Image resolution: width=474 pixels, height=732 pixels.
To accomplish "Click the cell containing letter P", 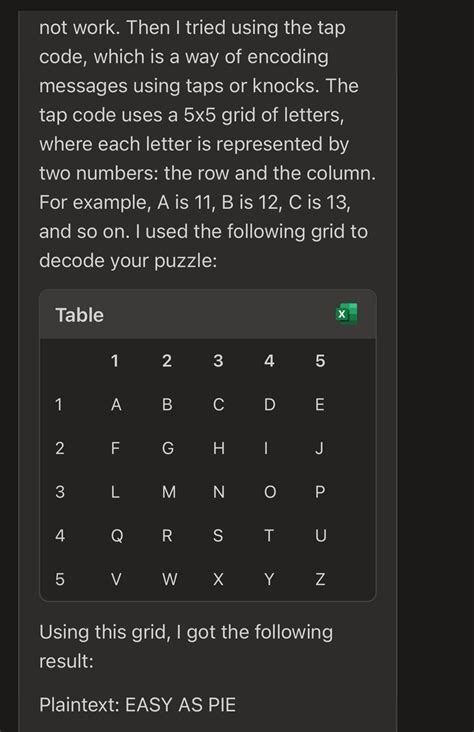I will click(320, 492).
